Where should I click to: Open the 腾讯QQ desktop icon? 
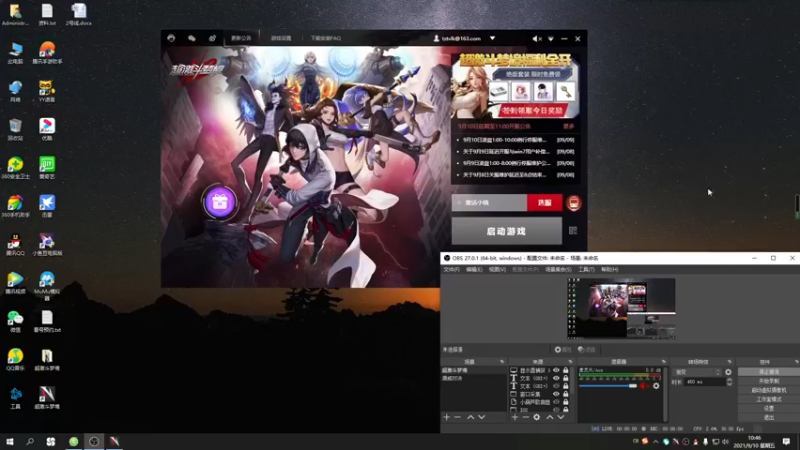coord(15,244)
